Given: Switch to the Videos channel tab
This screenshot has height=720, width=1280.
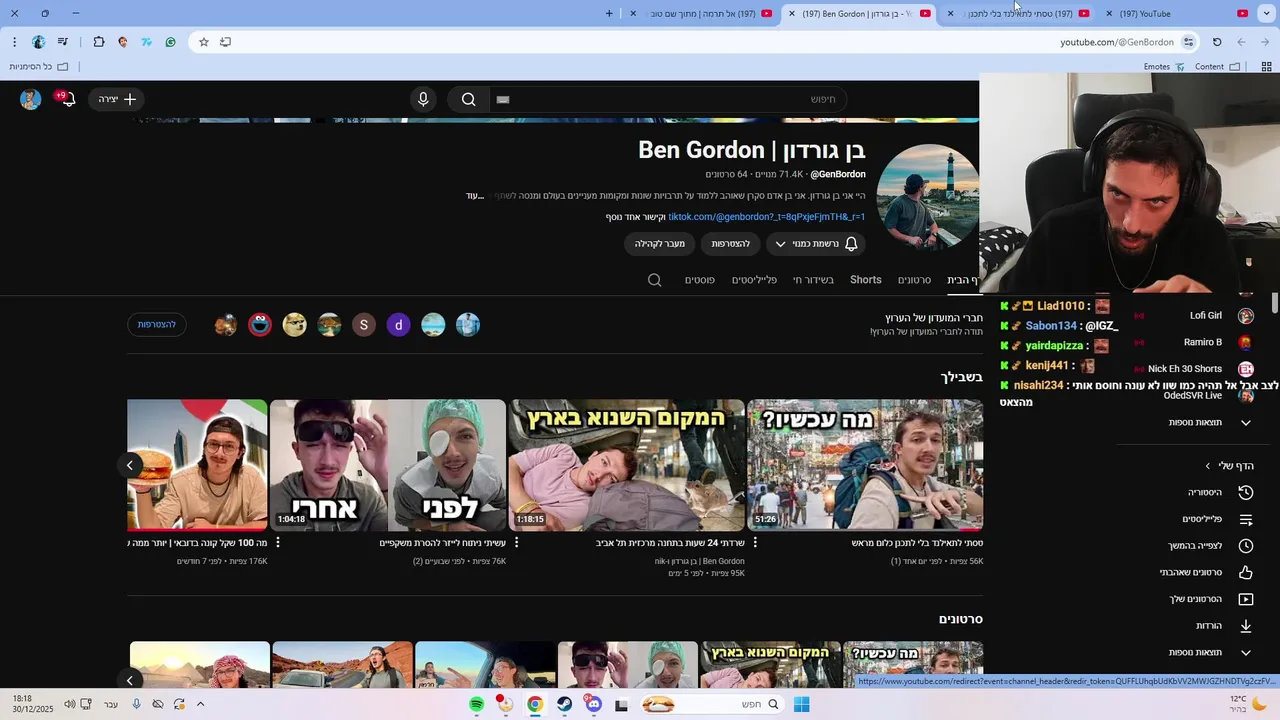Looking at the screenshot, I should (914, 280).
